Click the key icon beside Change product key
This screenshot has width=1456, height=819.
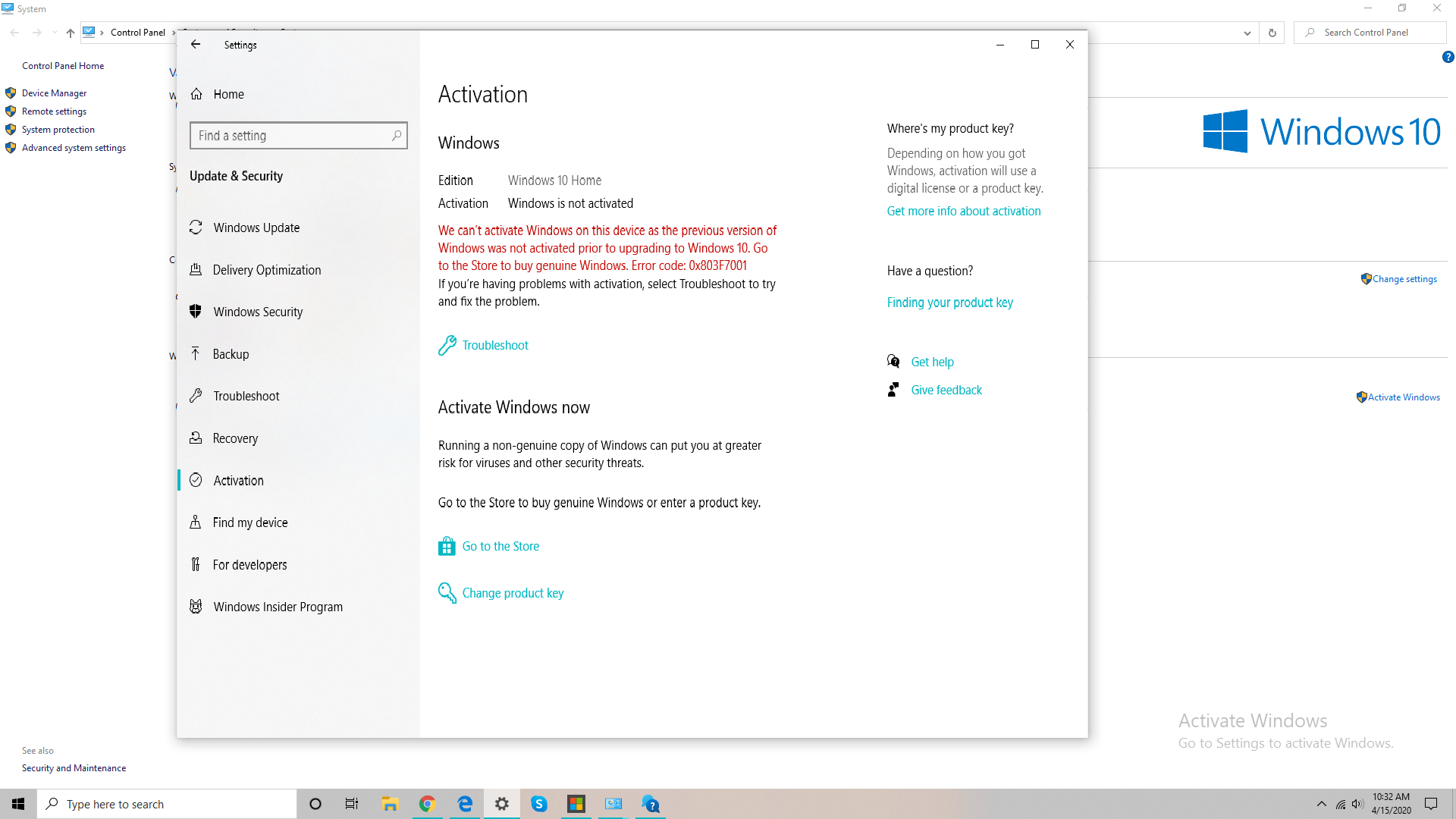(x=447, y=593)
